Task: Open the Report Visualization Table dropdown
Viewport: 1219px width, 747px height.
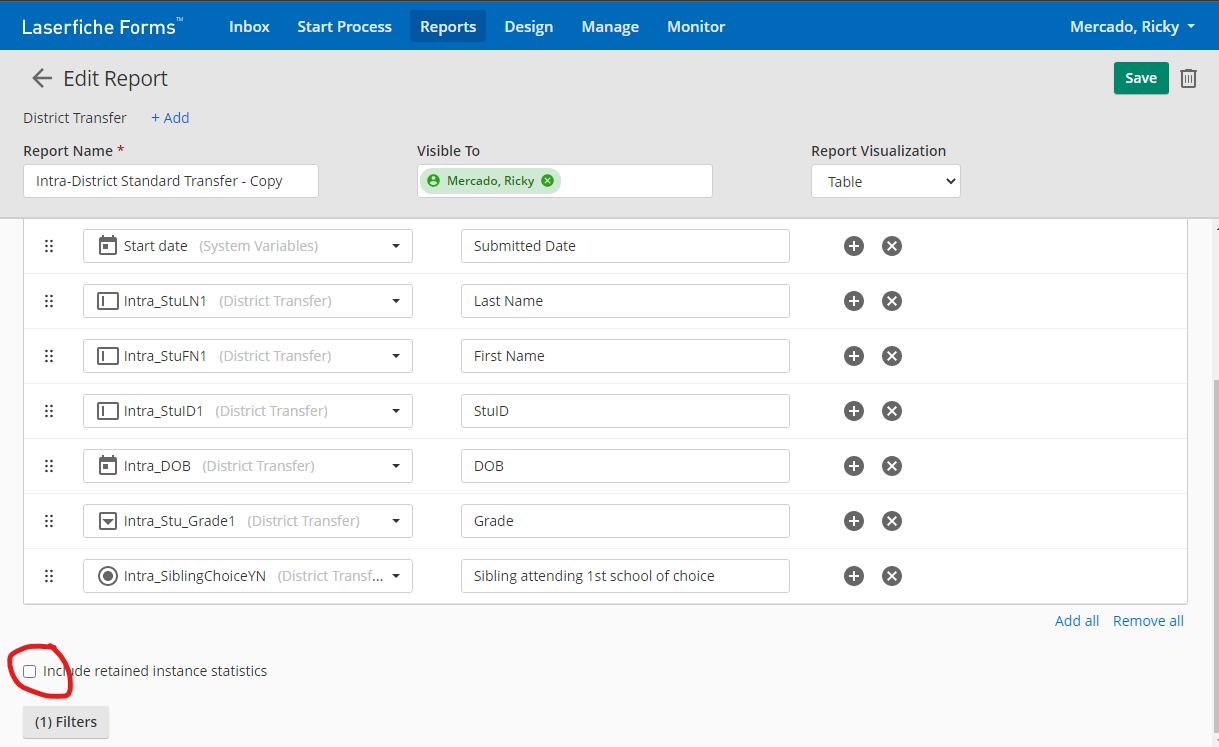Action: click(x=885, y=182)
